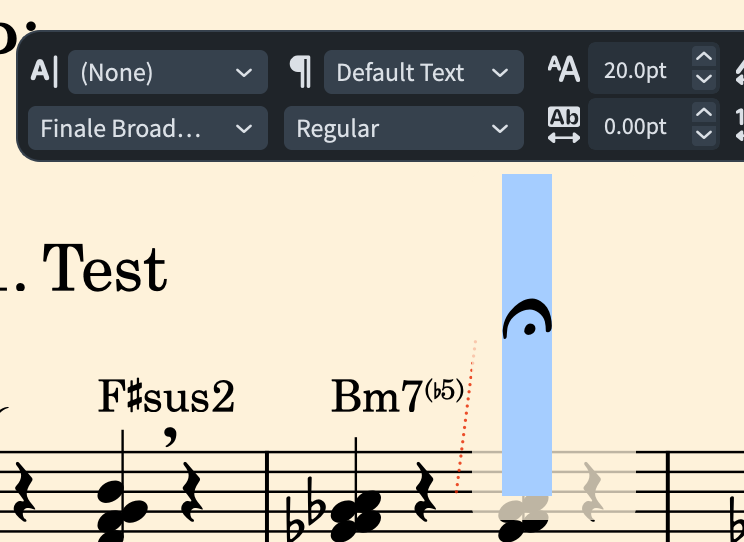Click the paragraph style pilcrow icon
Screen dimensions: 744x542
[x=300, y=72]
